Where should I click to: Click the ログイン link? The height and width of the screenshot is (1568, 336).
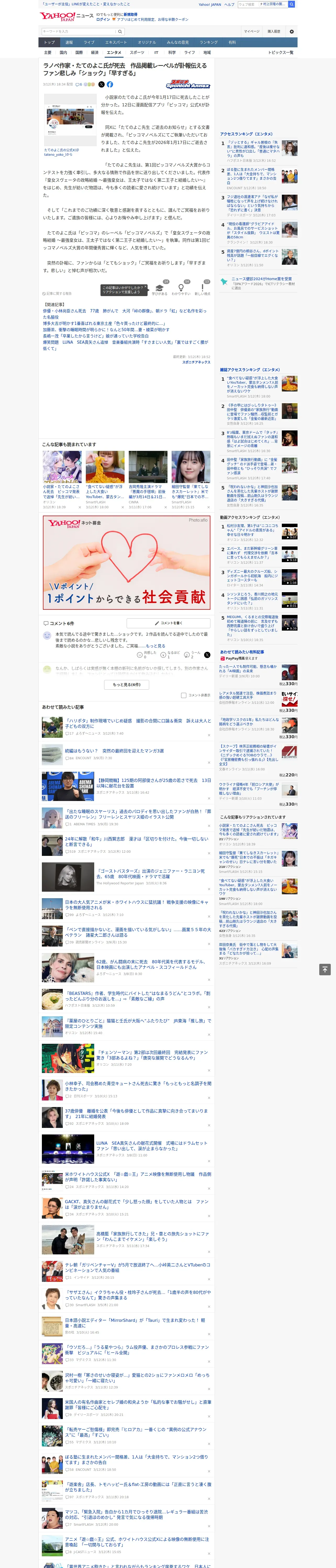(x=103, y=20)
